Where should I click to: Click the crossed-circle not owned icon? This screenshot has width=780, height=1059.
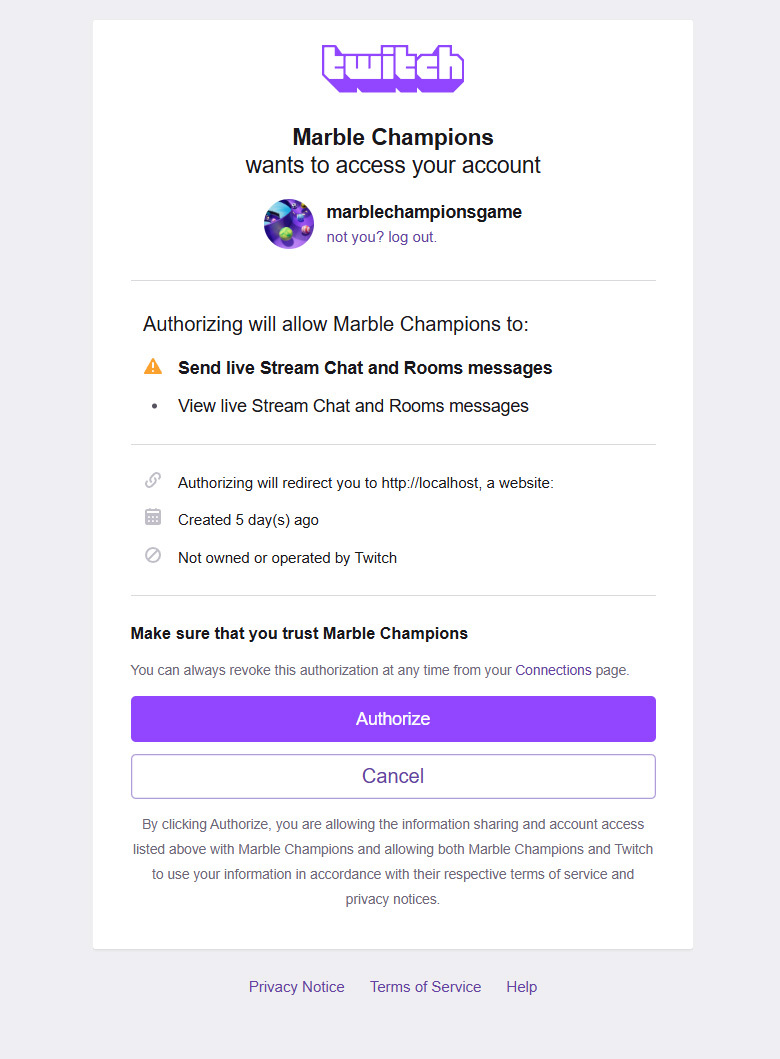[153, 555]
